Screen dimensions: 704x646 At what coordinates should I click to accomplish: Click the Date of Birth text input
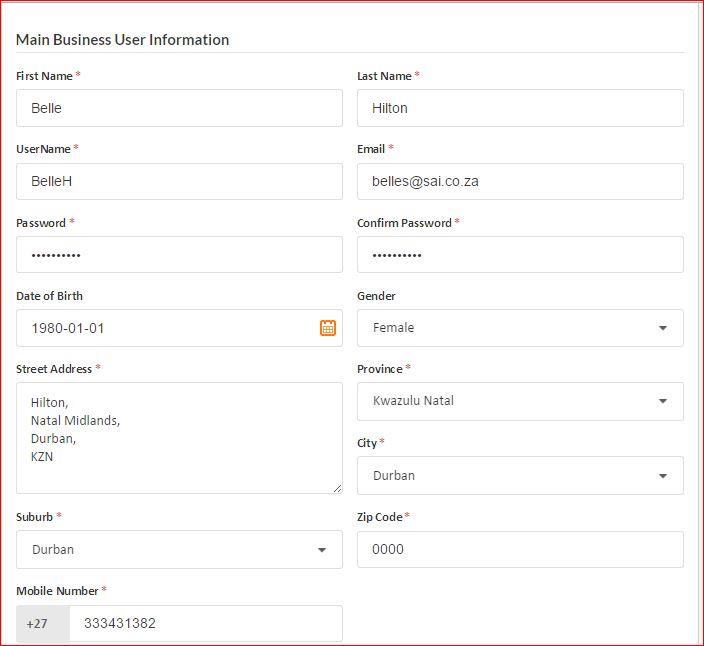pyautogui.click(x=165, y=328)
